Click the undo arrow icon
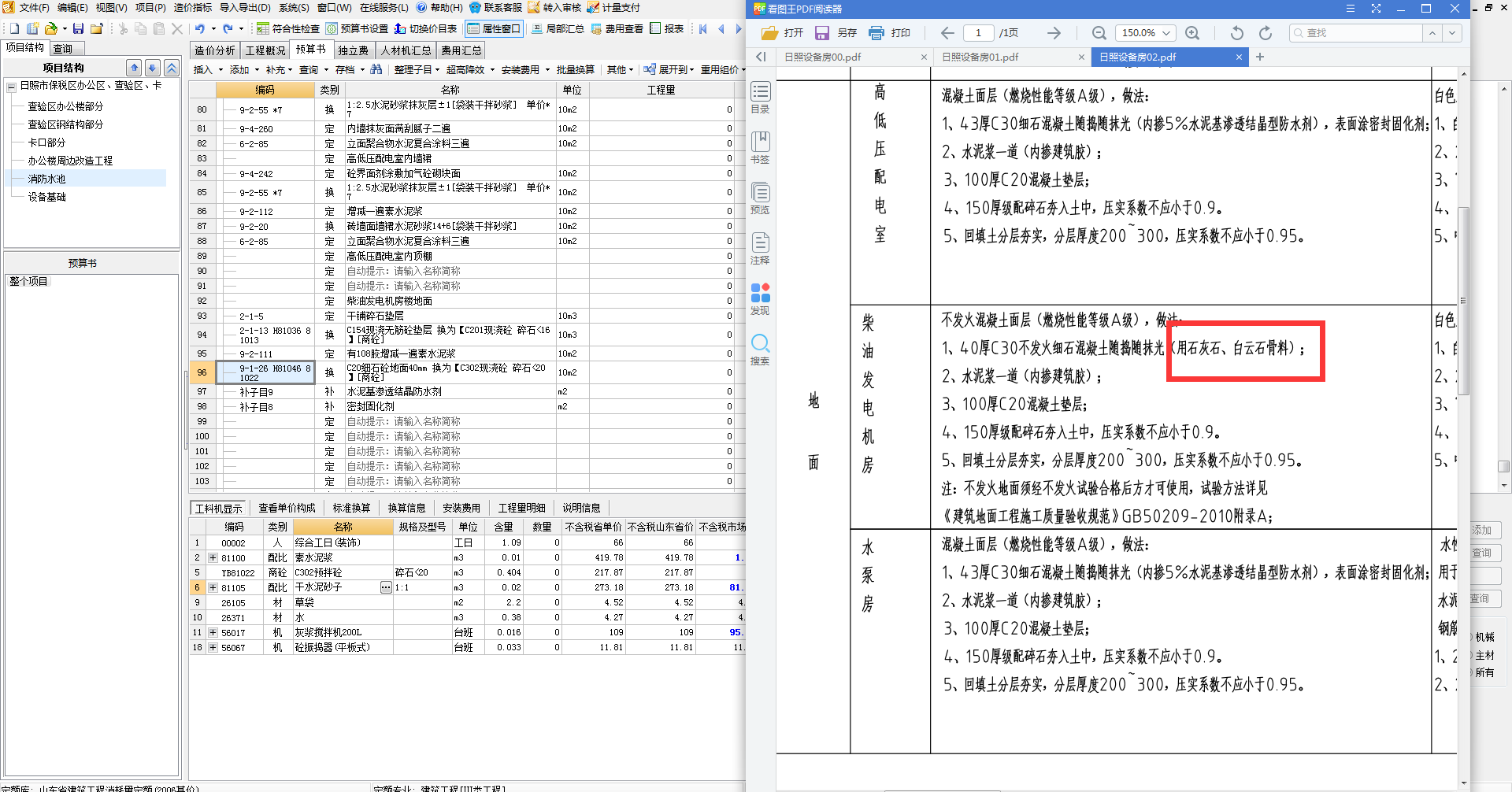The image size is (1512, 792). pos(200,28)
